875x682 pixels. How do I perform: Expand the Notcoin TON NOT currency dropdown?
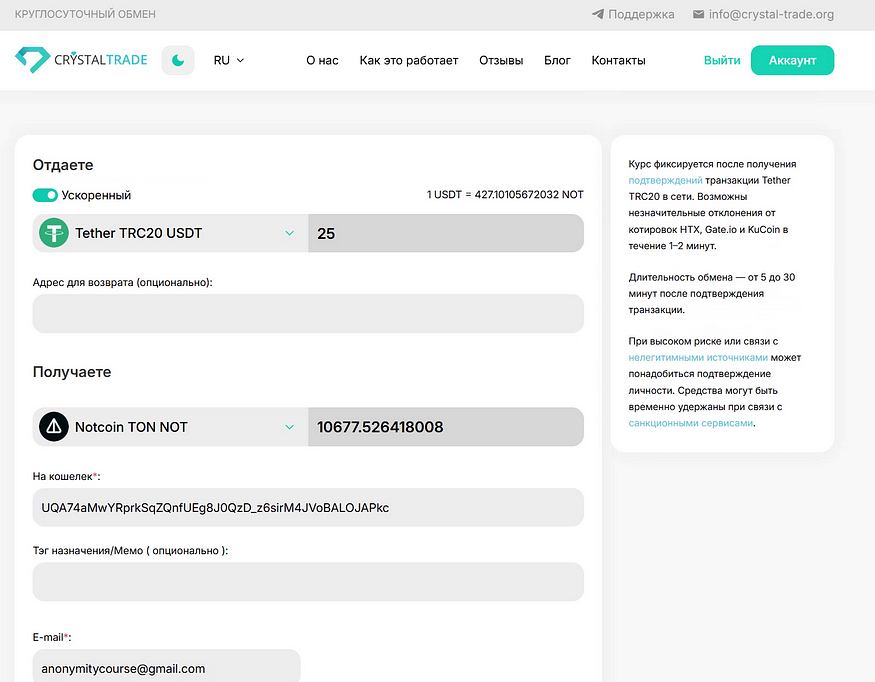(170, 426)
